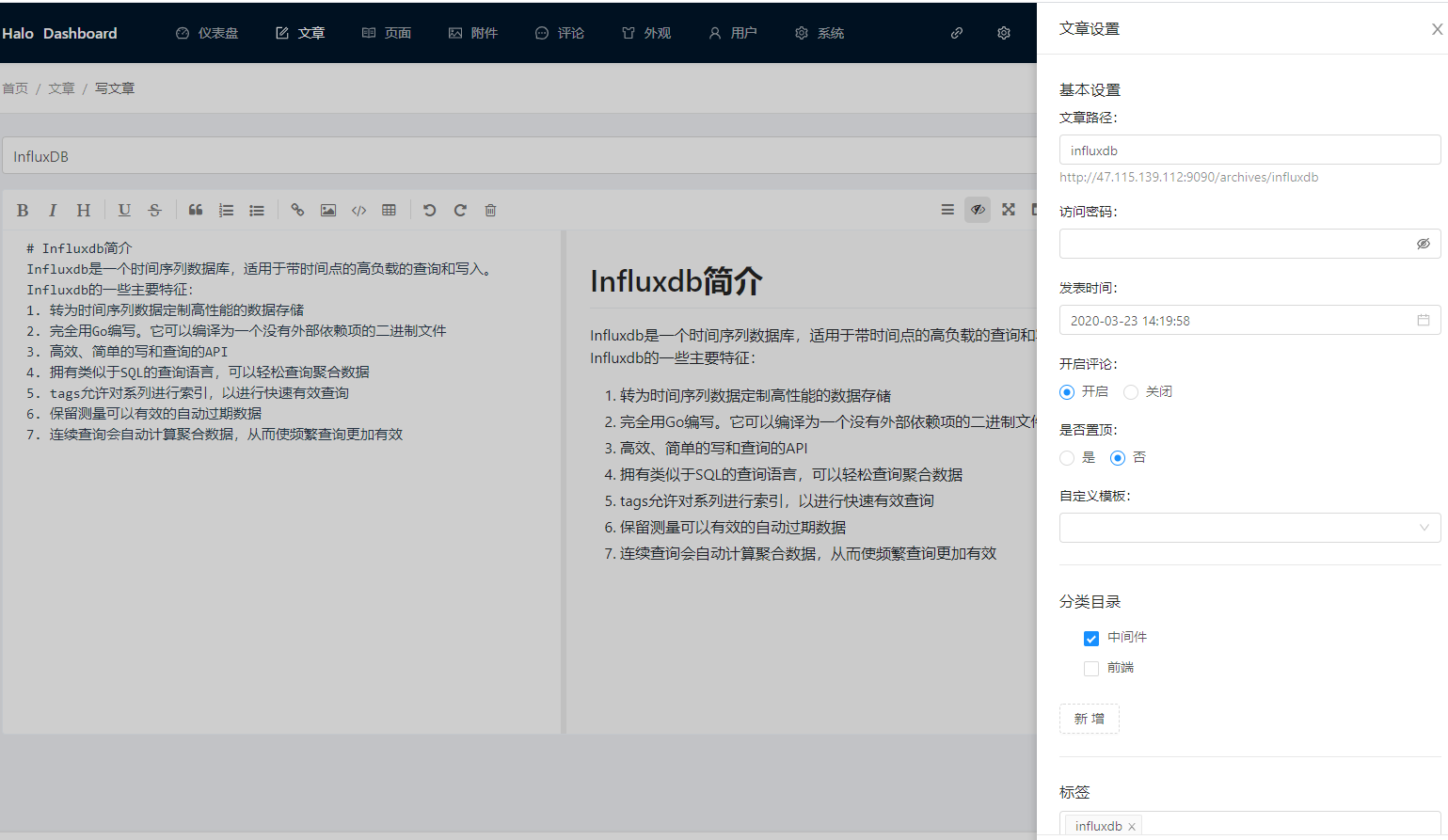Undo the last edit
Image resolution: width=1448 pixels, height=840 pixels.
pos(429,210)
